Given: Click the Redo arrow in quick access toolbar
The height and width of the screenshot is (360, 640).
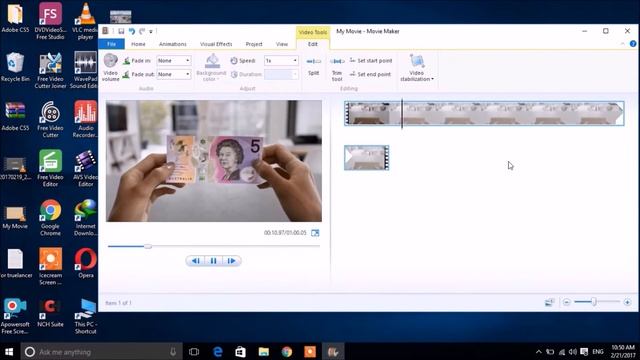Looking at the screenshot, I should pos(142,31).
